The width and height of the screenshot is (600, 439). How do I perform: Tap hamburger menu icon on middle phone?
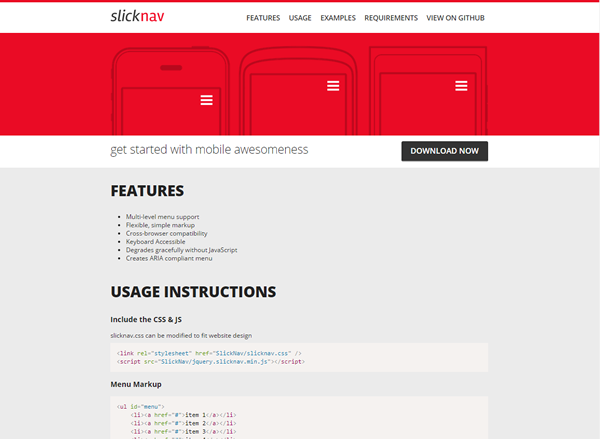(333, 86)
